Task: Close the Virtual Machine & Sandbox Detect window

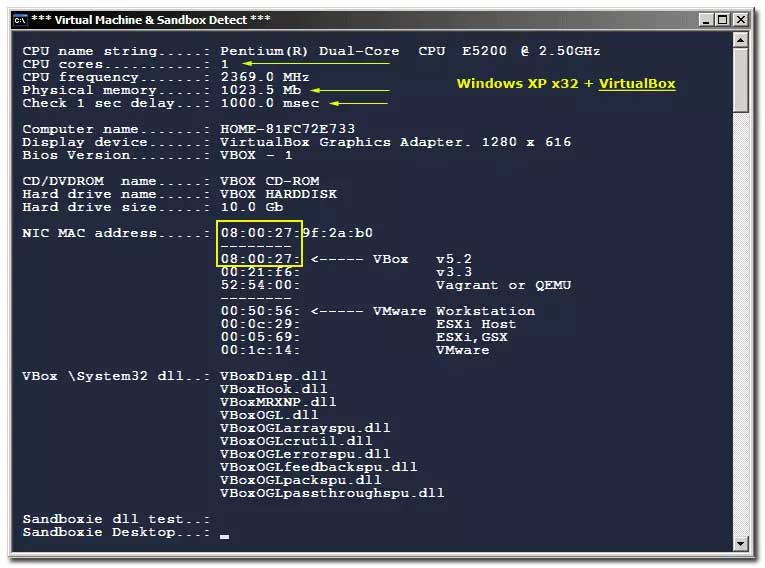Action: point(741,18)
